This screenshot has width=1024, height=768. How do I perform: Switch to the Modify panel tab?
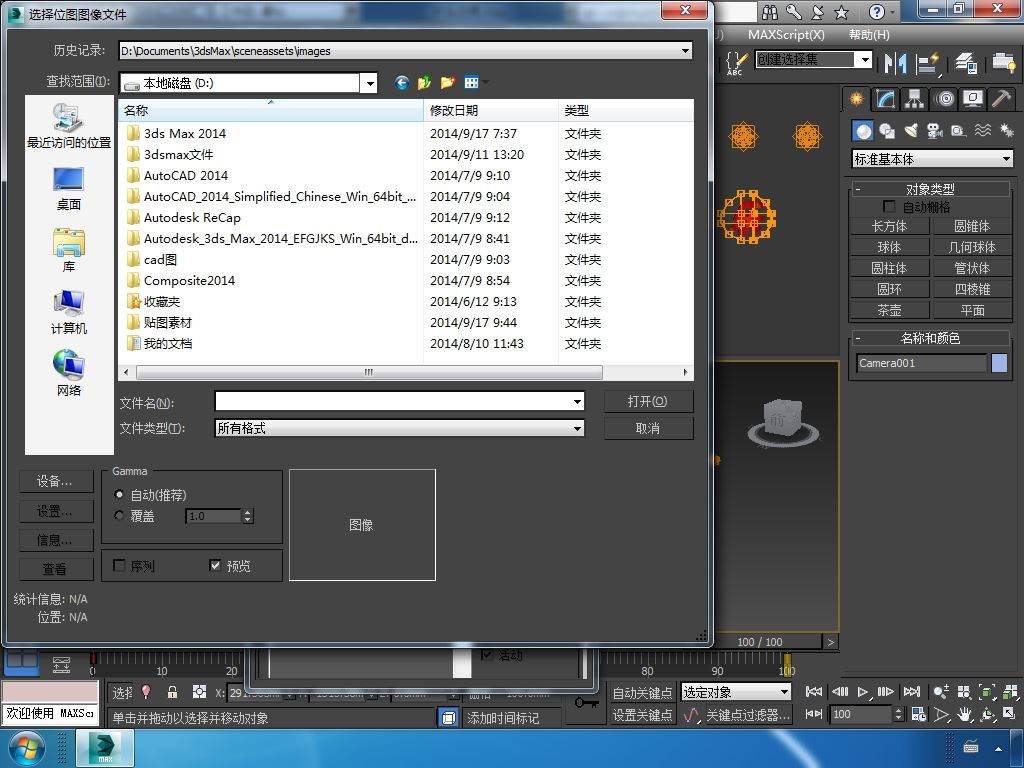886,99
